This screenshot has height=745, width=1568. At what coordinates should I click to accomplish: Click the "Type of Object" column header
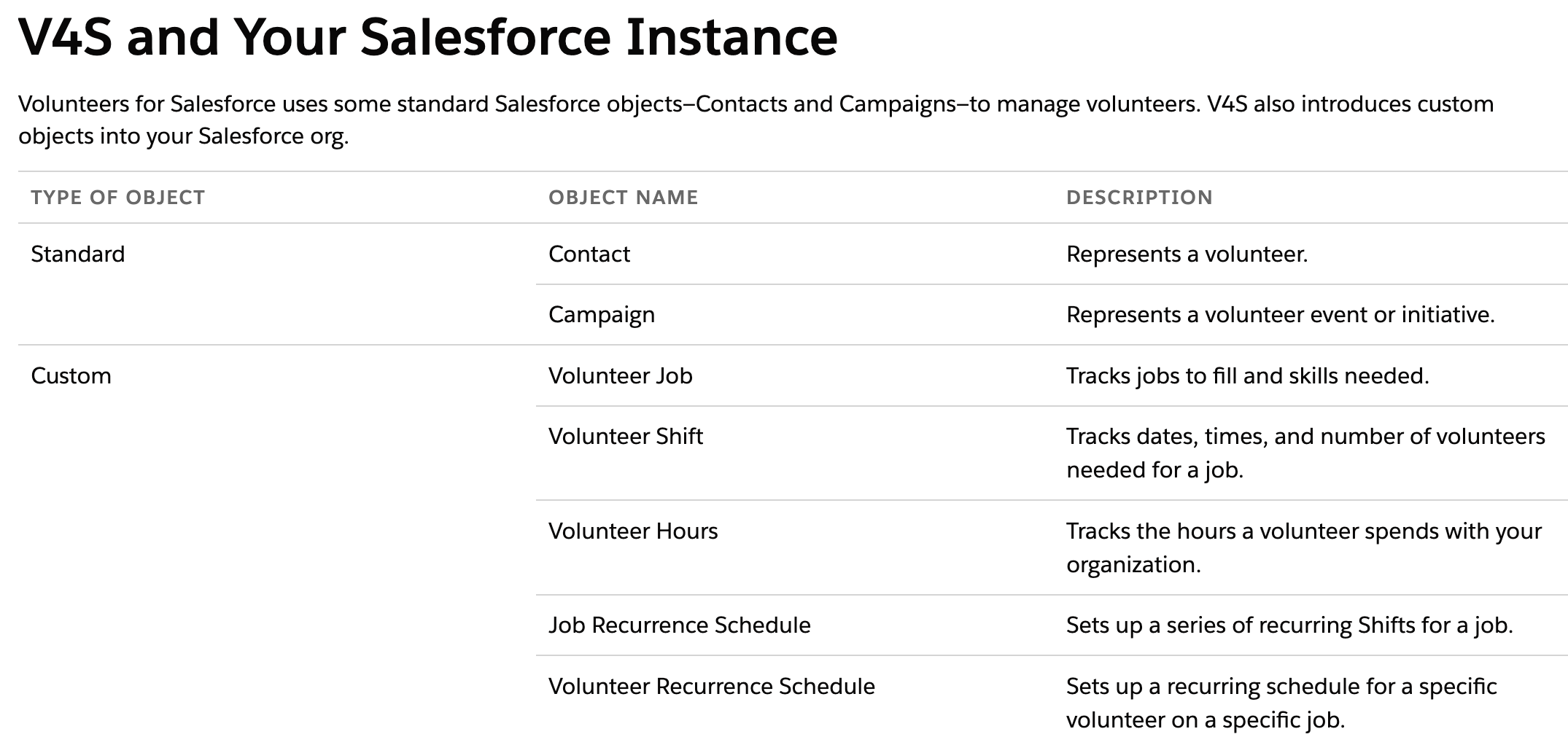[x=117, y=198]
